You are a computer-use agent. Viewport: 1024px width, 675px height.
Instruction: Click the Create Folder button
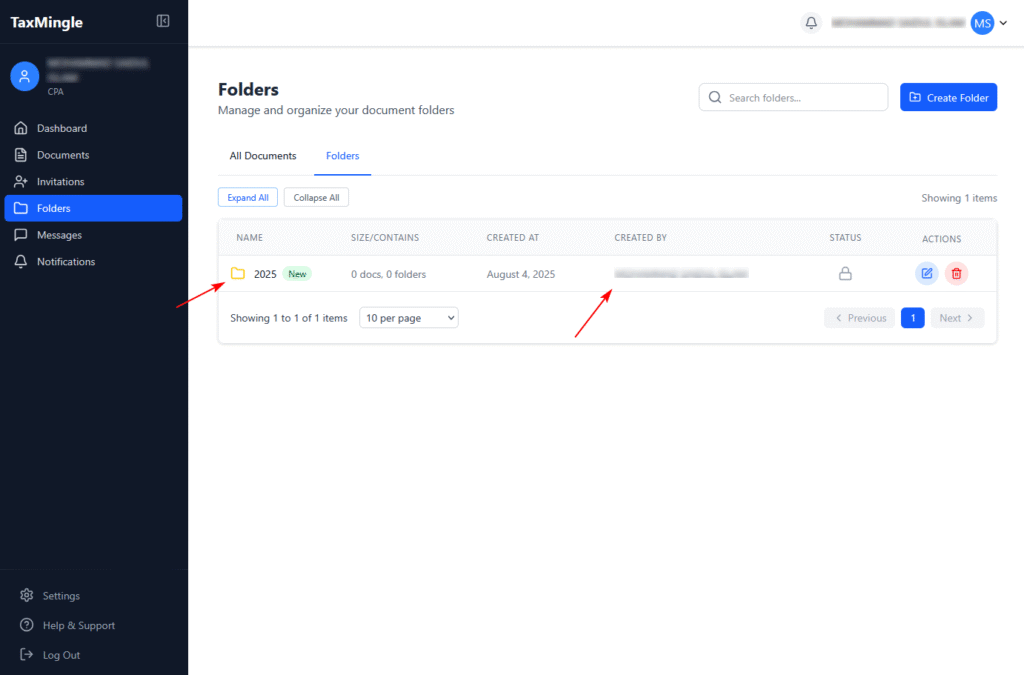pyautogui.click(x=948, y=97)
